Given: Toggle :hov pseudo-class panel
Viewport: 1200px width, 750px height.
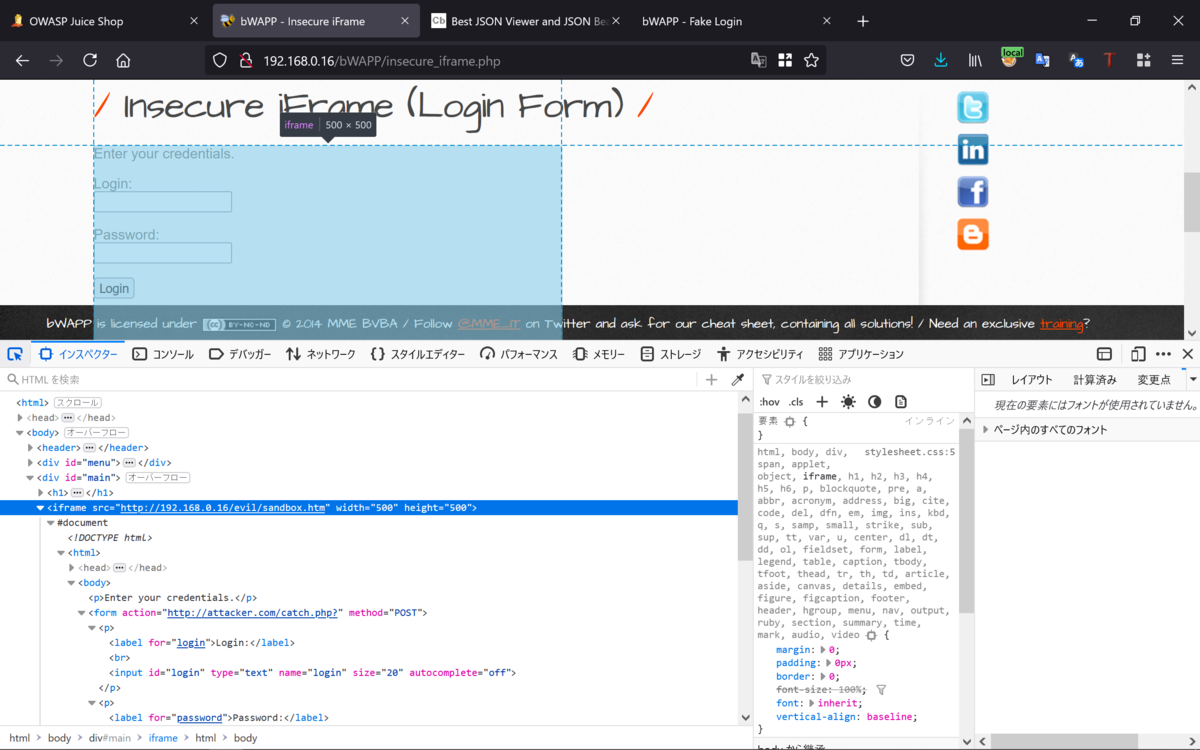Looking at the screenshot, I should 769,402.
